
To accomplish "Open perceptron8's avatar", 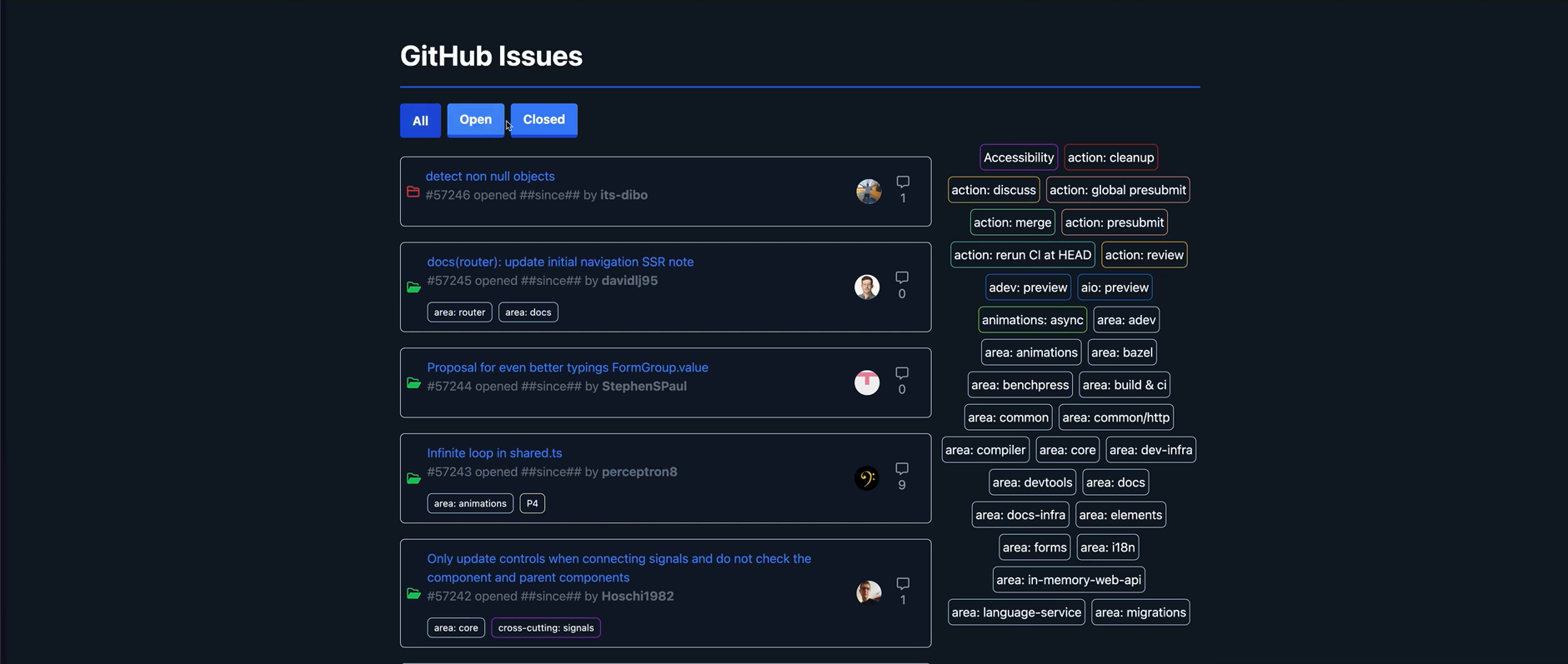I will pyautogui.click(x=867, y=478).
